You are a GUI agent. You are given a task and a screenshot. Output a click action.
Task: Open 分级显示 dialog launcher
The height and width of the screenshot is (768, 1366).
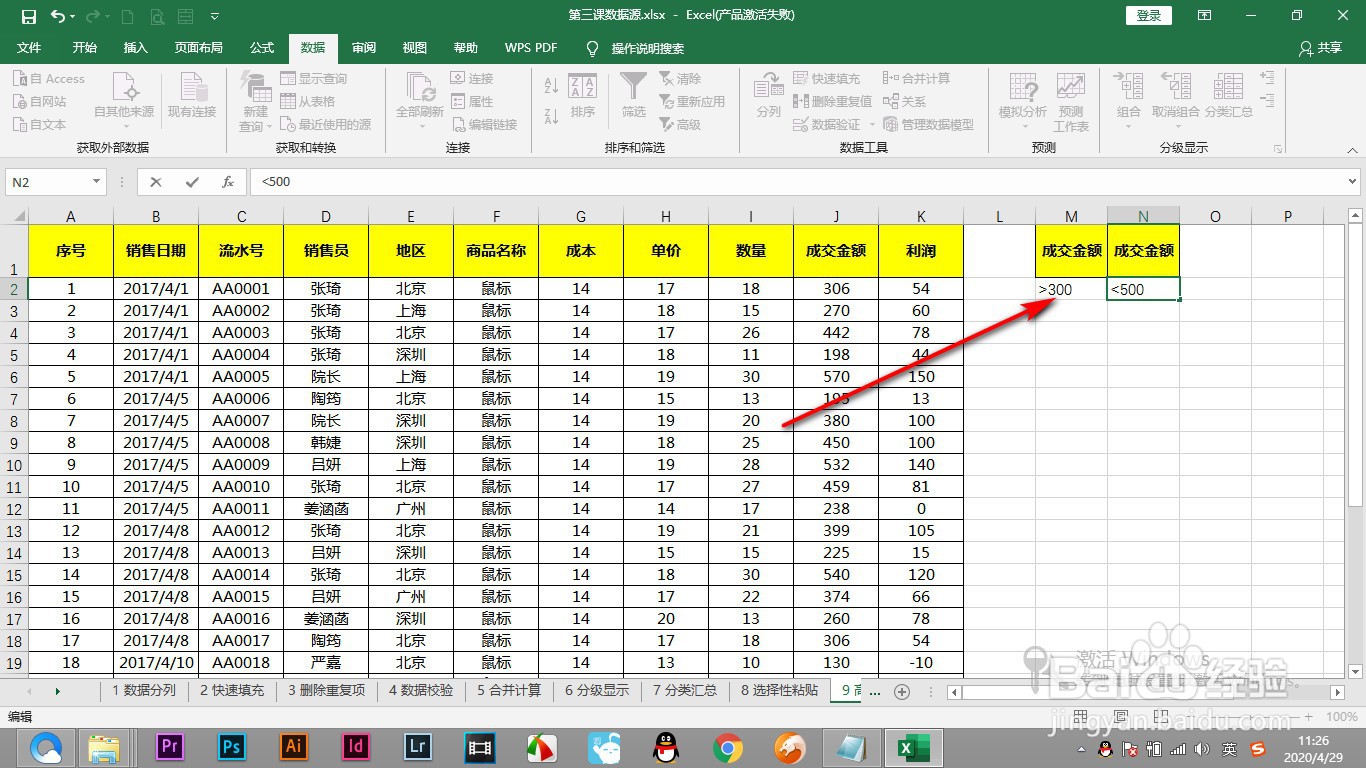[1280, 148]
